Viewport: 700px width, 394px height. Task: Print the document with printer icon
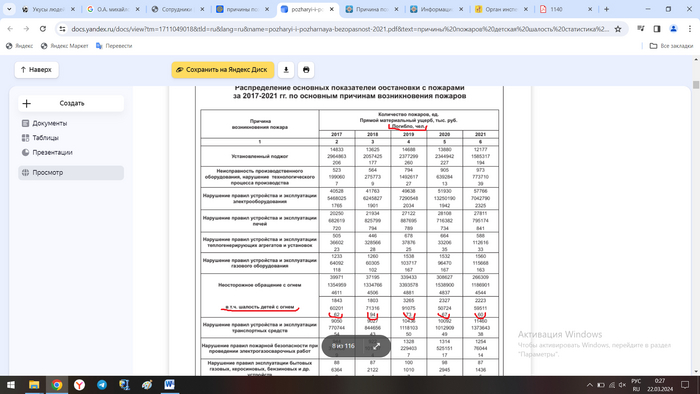tap(306, 70)
